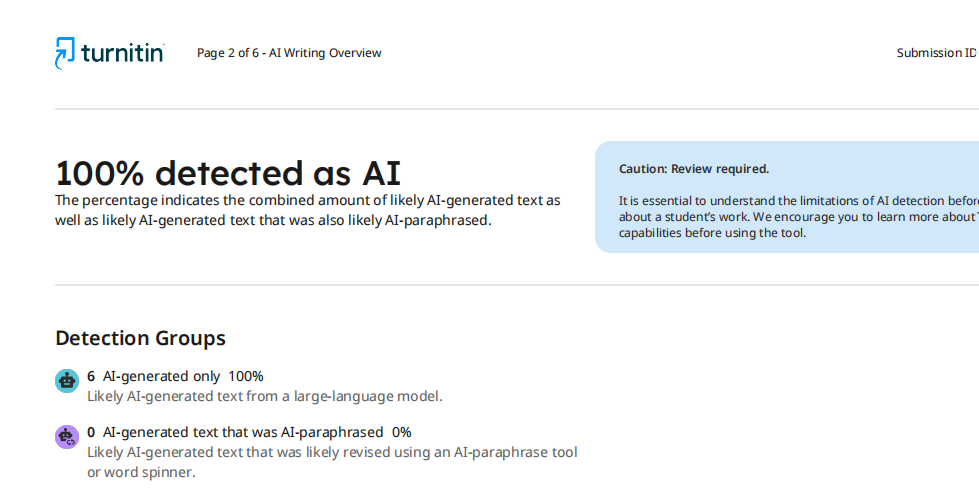Click 'capabilities before using the tool' text

pos(712,233)
